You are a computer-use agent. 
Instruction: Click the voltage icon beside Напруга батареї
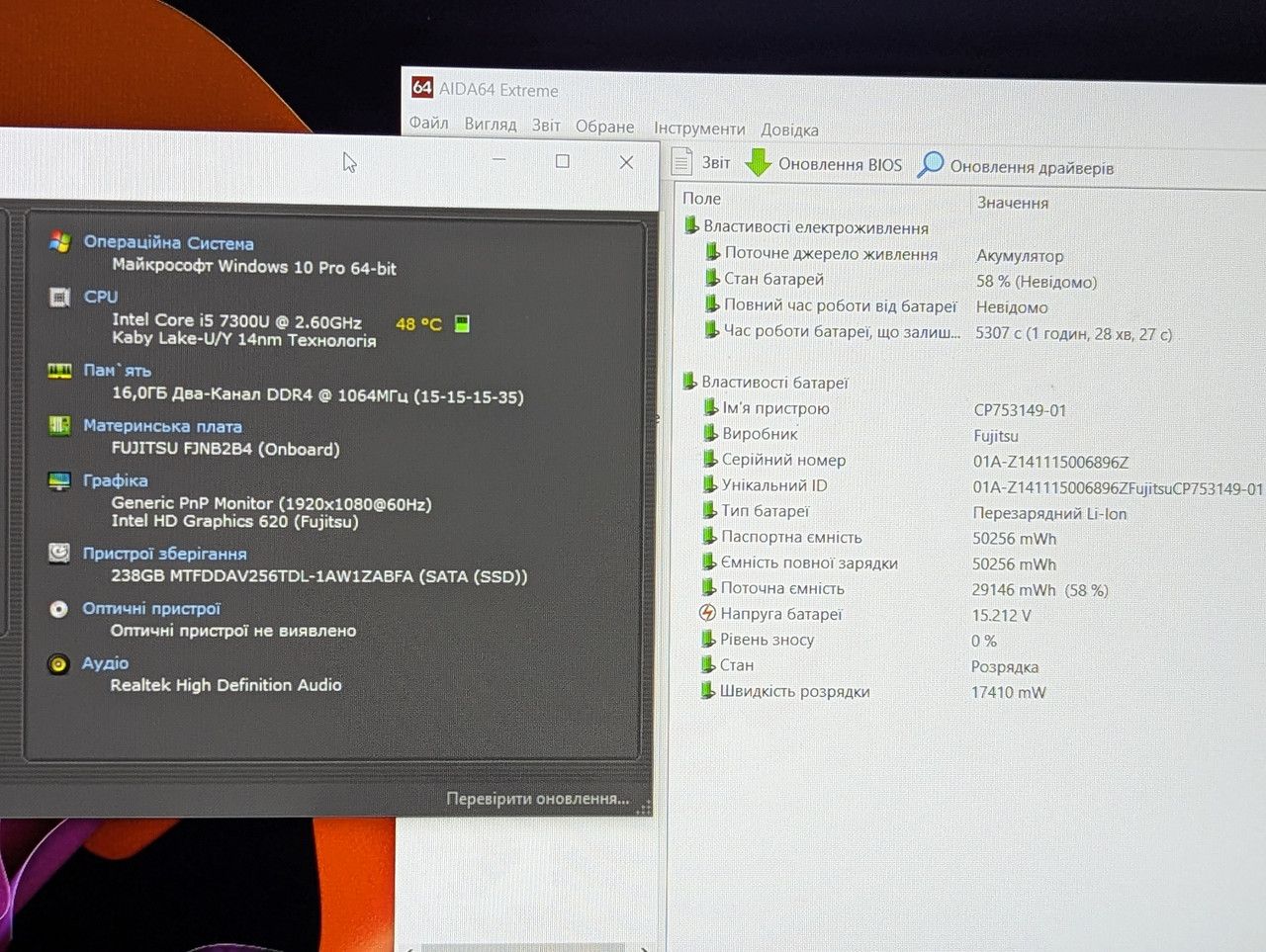(708, 613)
